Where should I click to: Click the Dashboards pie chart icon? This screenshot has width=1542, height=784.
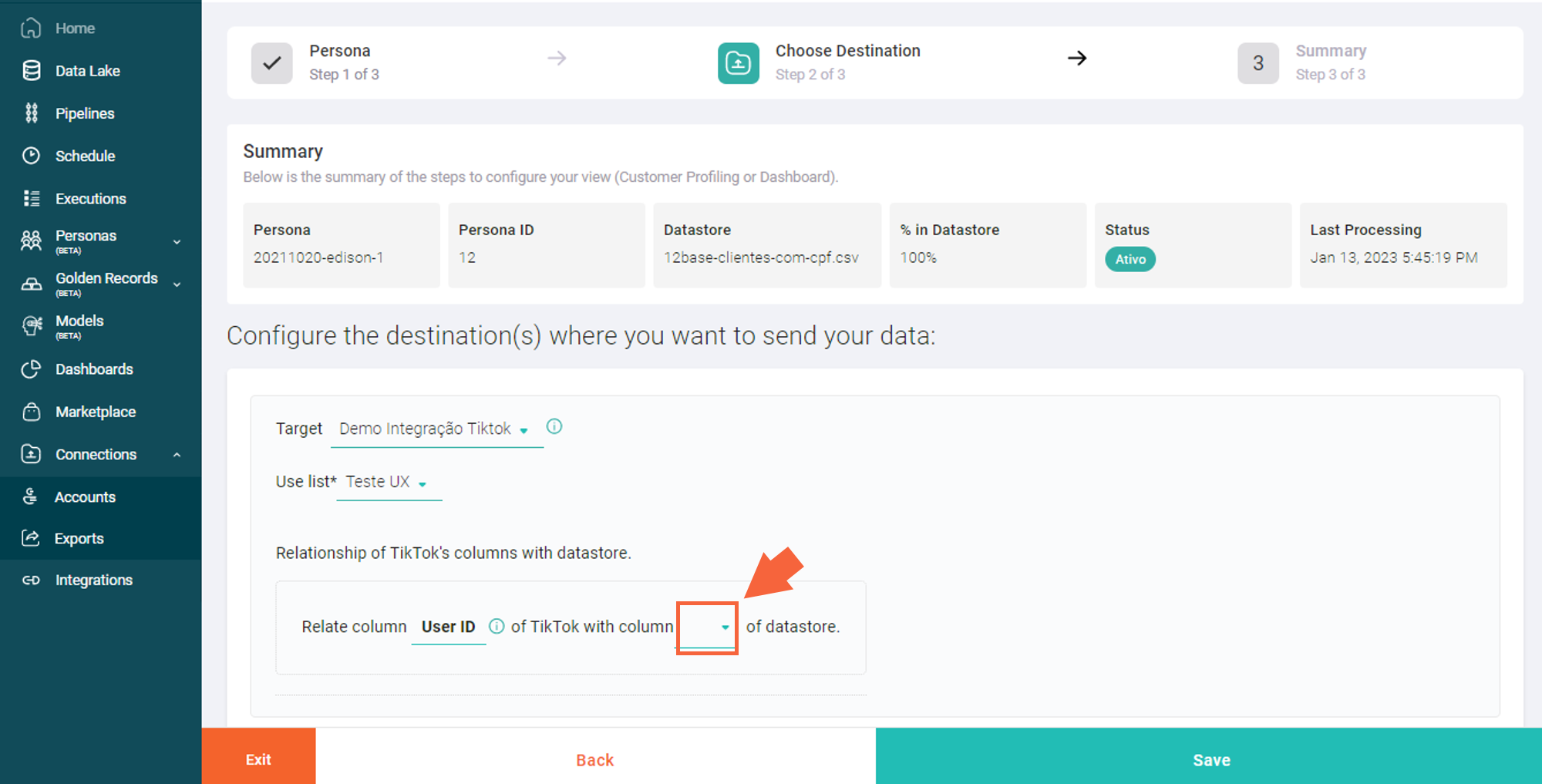coord(31,369)
